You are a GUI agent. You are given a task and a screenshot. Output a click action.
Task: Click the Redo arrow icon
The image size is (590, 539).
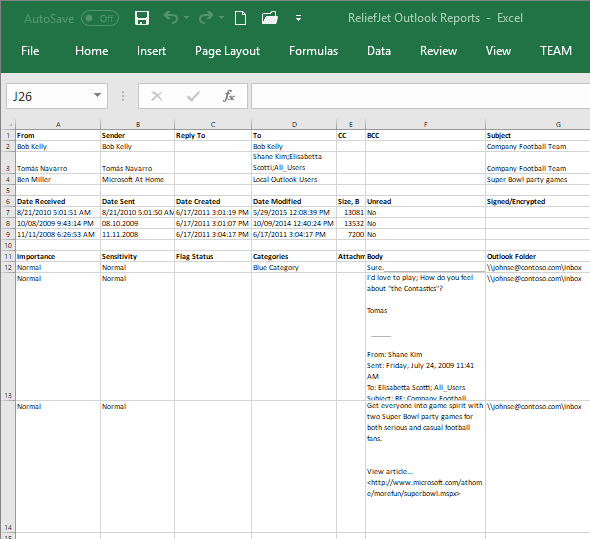point(206,17)
